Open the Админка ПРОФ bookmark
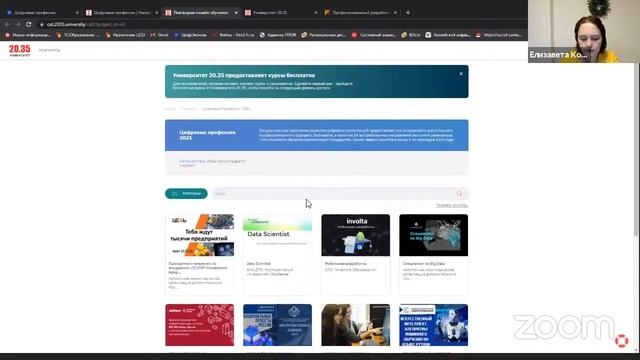 click(278, 35)
